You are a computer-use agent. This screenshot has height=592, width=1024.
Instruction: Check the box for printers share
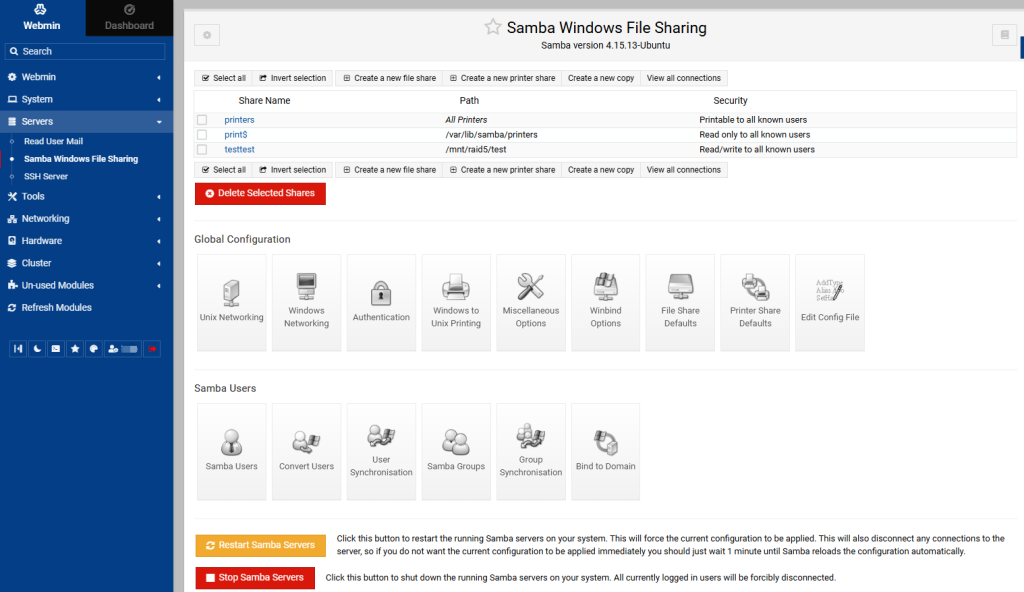(202, 120)
